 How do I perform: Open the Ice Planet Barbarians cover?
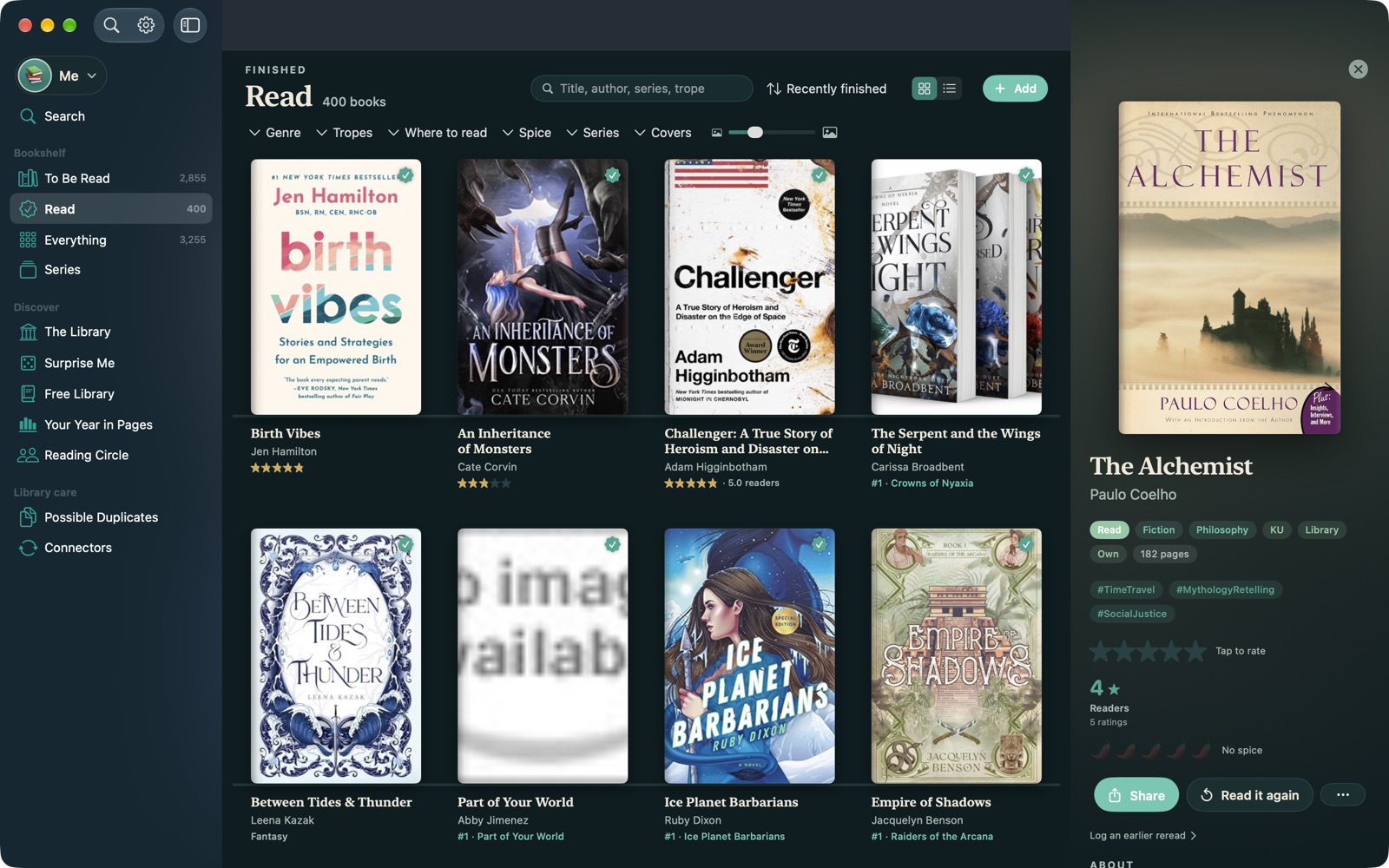749,656
